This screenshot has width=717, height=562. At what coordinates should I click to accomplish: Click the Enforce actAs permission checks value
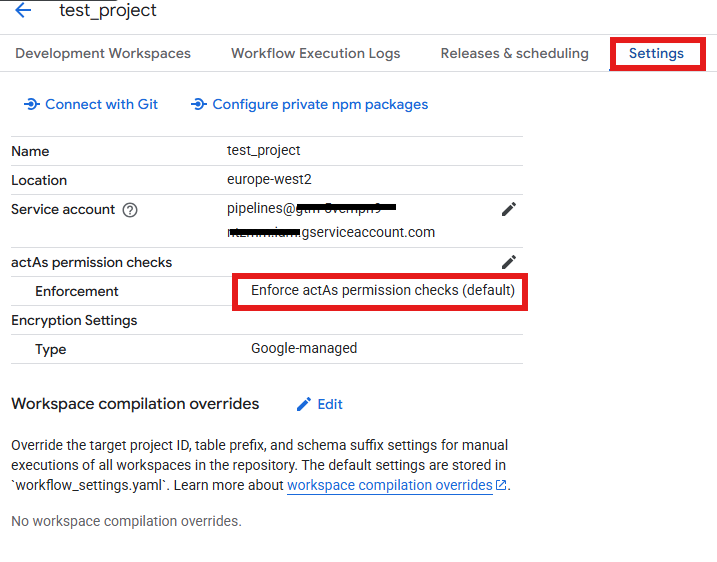382,291
